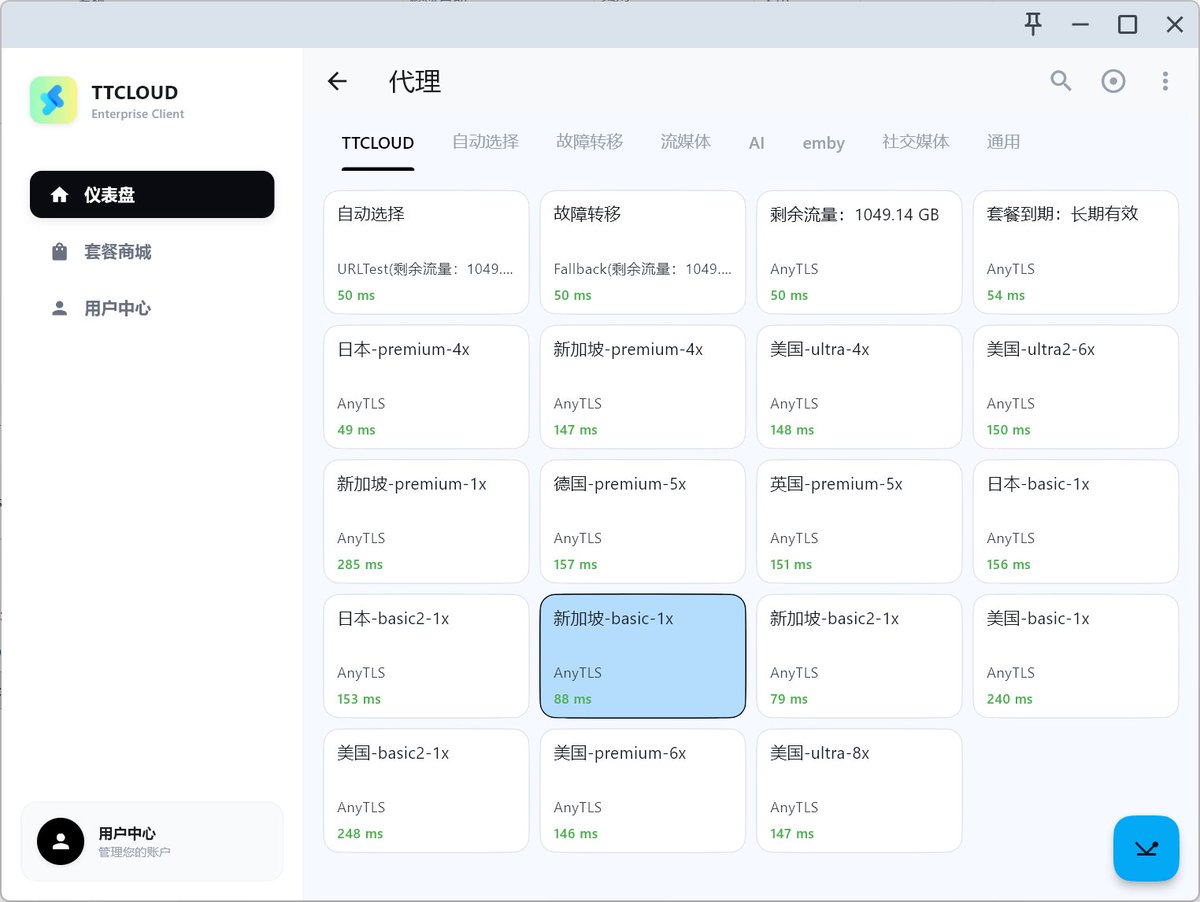The width and height of the screenshot is (1200, 902).
Task: Switch to the TTCLOUD tab
Action: 378,143
